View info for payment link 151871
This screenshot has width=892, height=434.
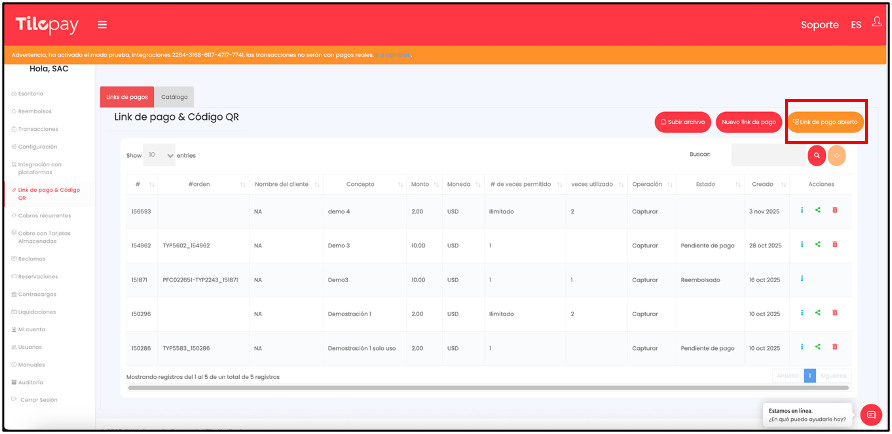pyautogui.click(x=802, y=279)
